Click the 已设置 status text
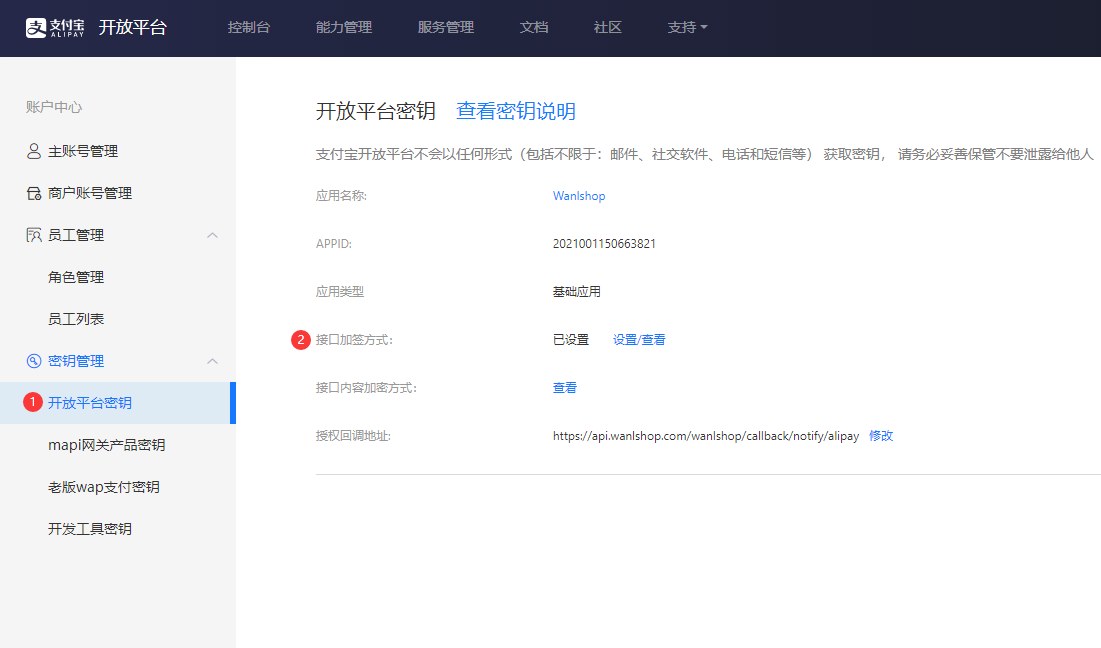1101x648 pixels. [x=571, y=340]
